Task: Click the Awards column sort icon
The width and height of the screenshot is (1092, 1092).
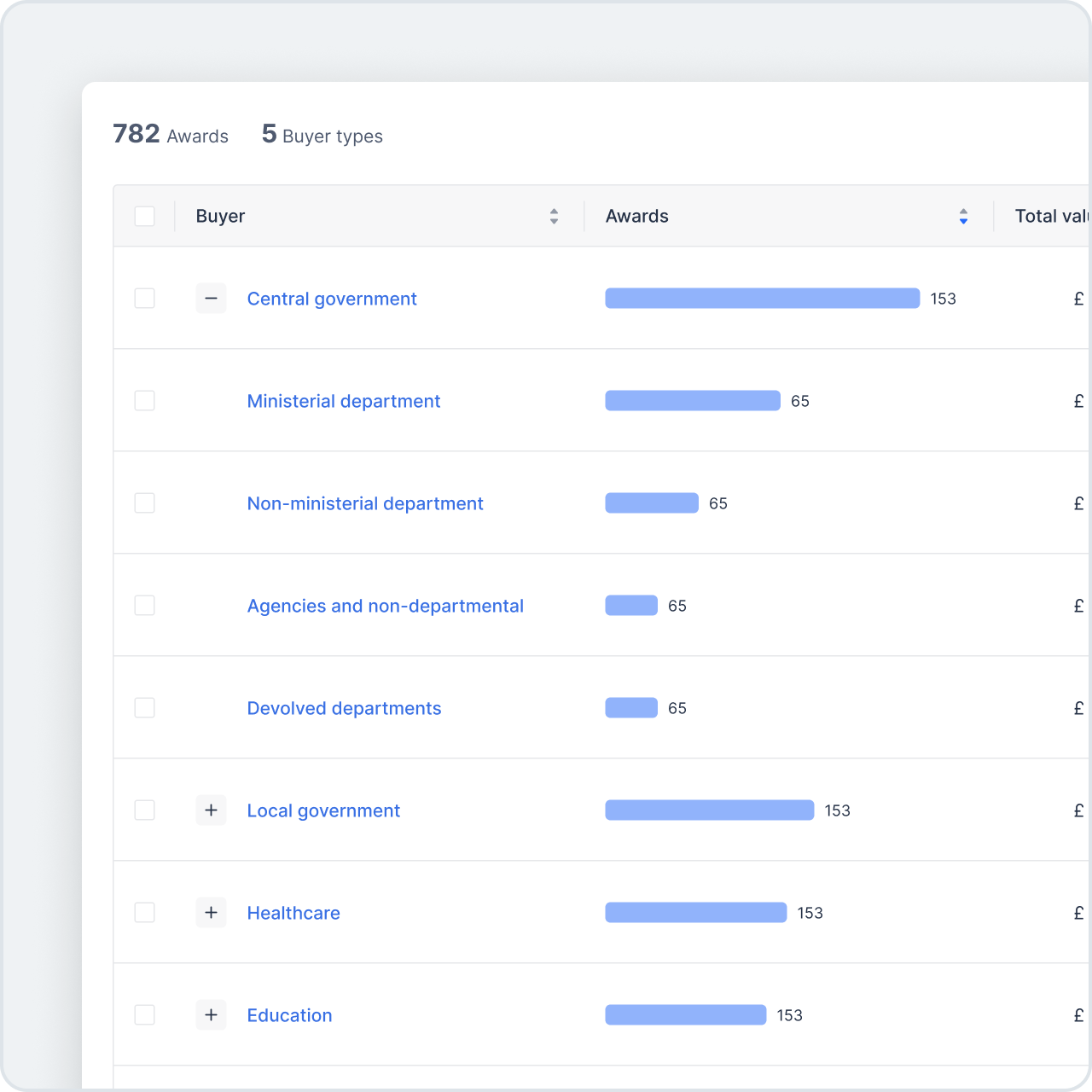Action: [963, 216]
